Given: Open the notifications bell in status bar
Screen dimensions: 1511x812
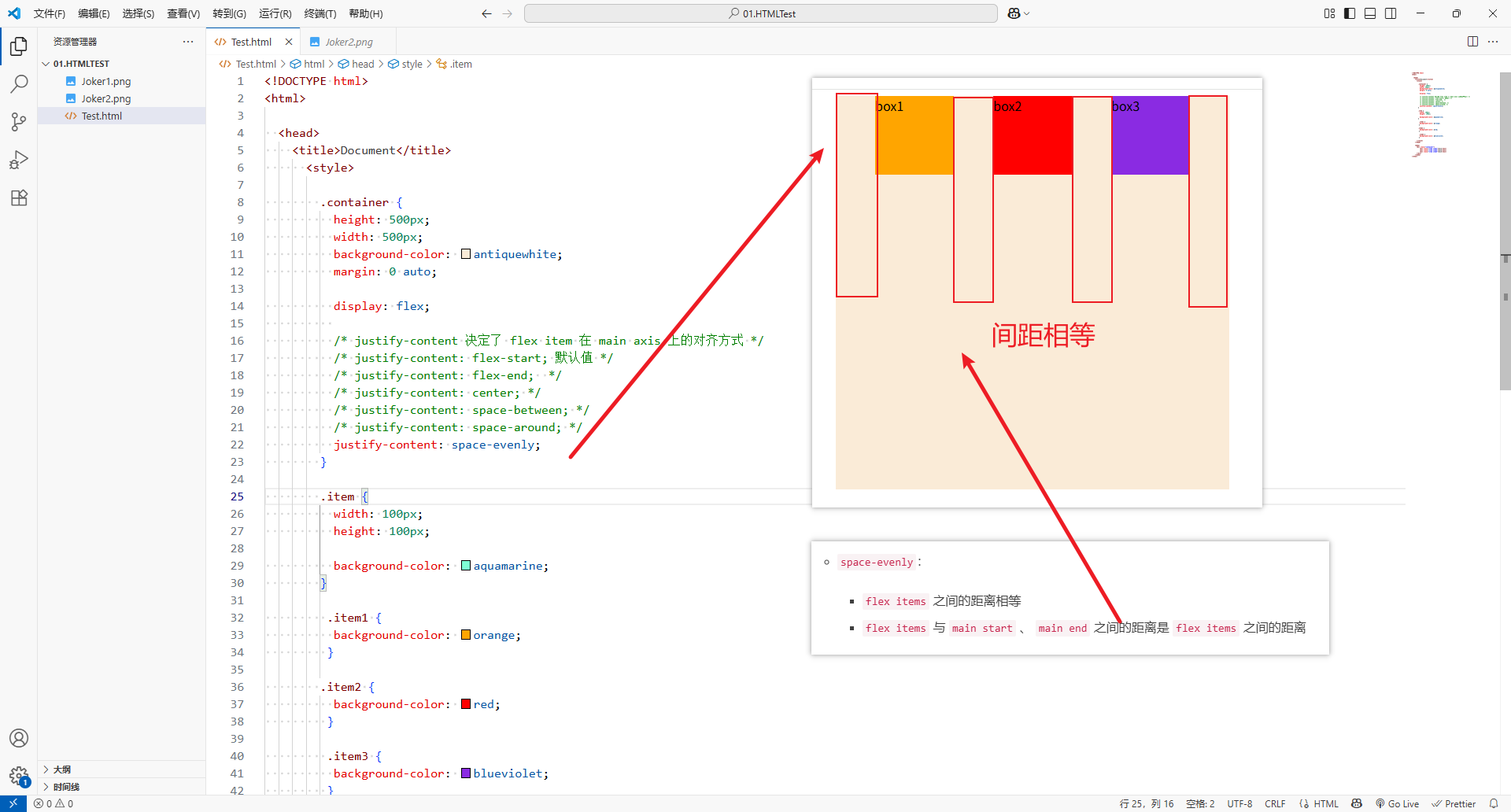Looking at the screenshot, I should pos(1494,803).
